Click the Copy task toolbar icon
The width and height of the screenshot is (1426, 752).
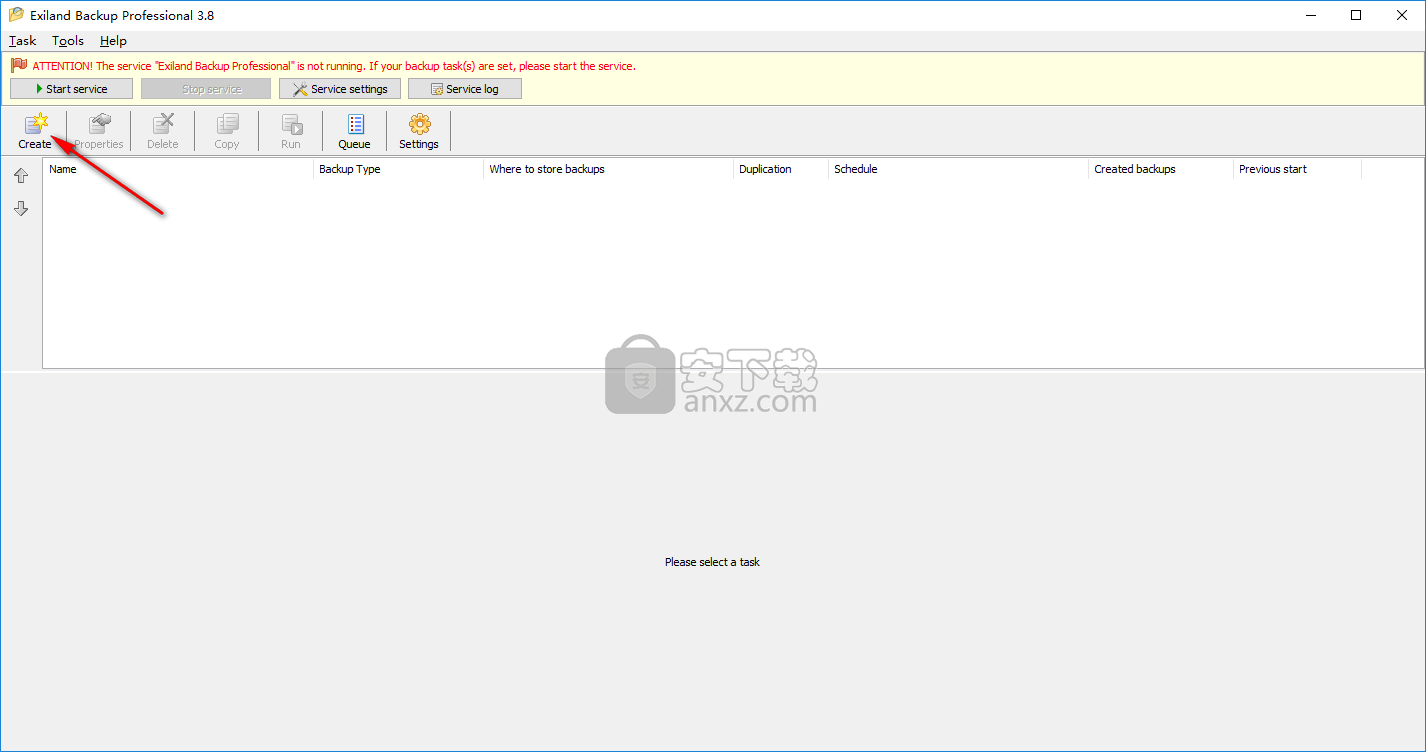pos(227,131)
